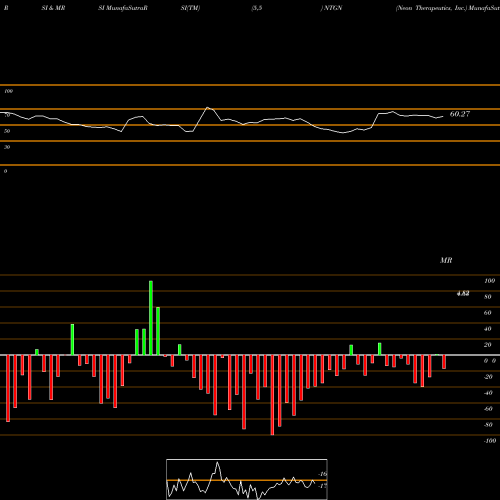Image resolution: width=500 pixels, height=500 pixels.
Task: Click the NTGN ticker text in header
Action: pyautogui.click(x=333, y=8)
